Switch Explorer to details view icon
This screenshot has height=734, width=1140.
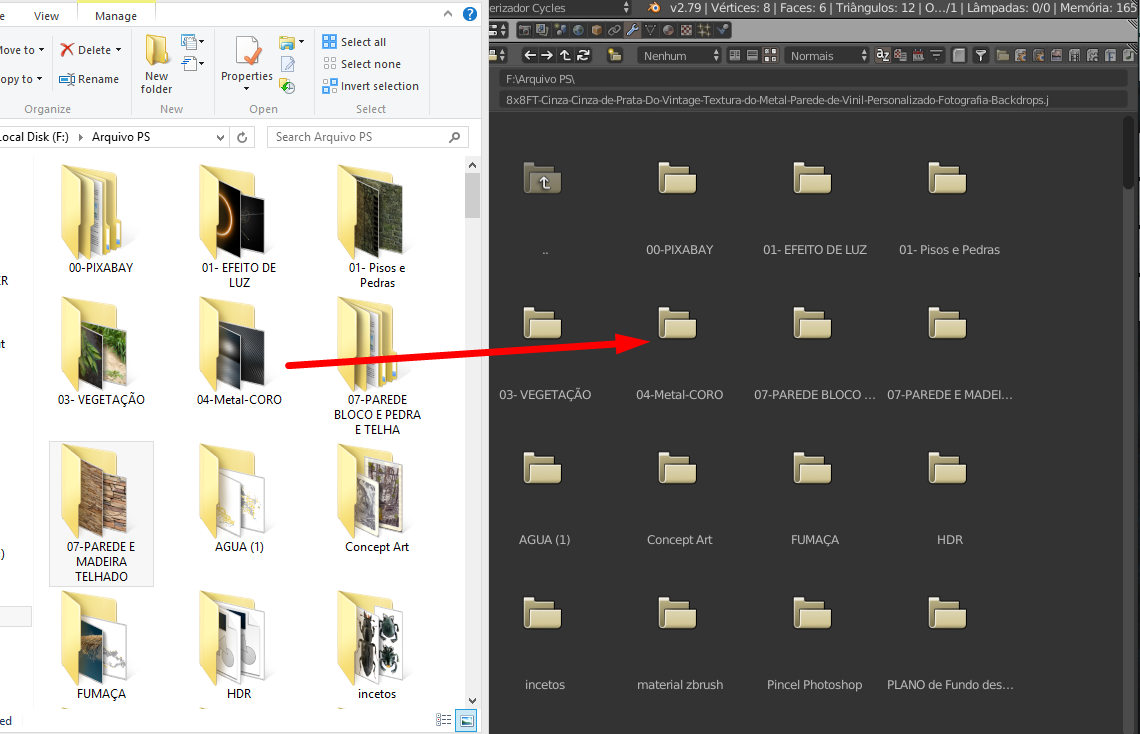[x=443, y=720]
